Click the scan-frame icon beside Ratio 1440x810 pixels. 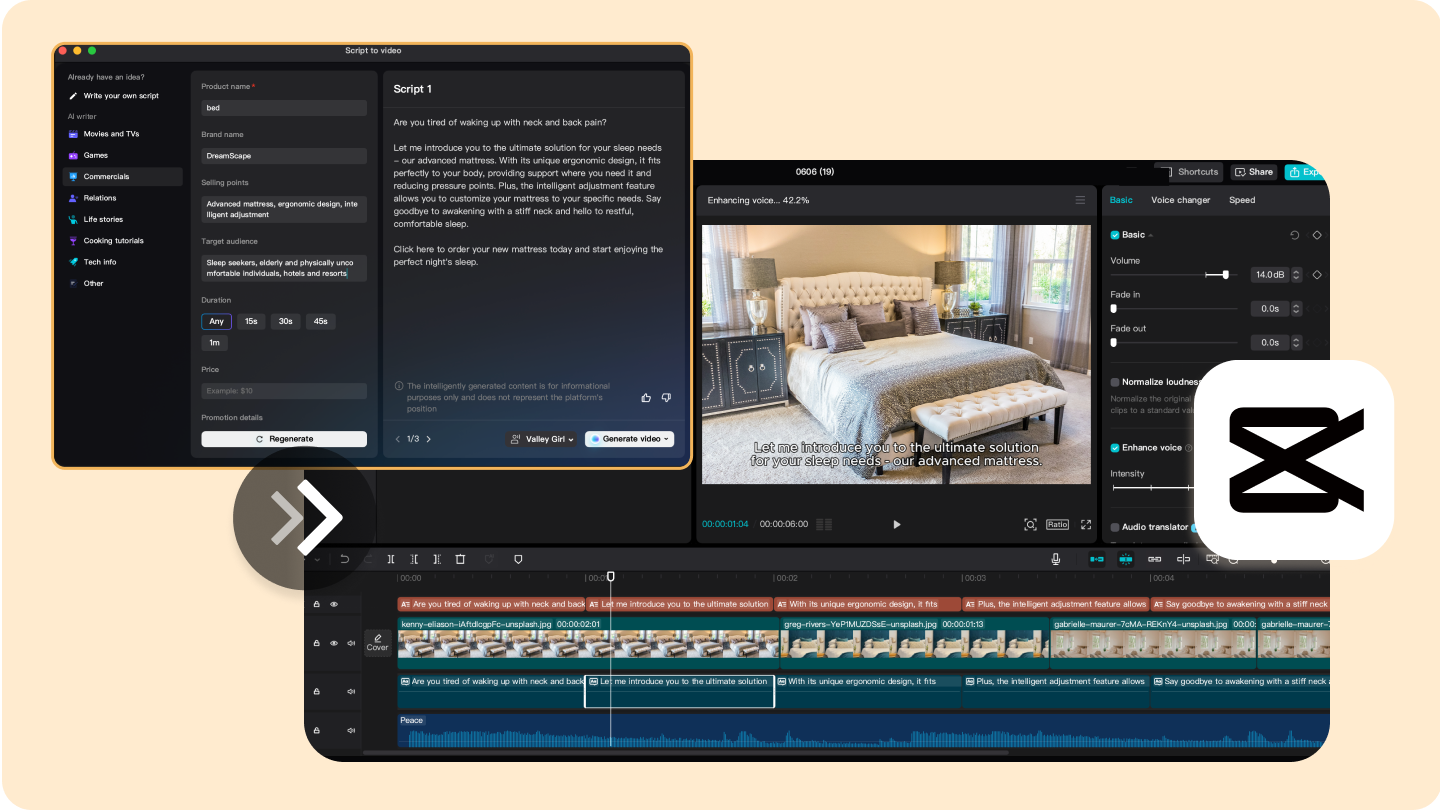click(1030, 524)
